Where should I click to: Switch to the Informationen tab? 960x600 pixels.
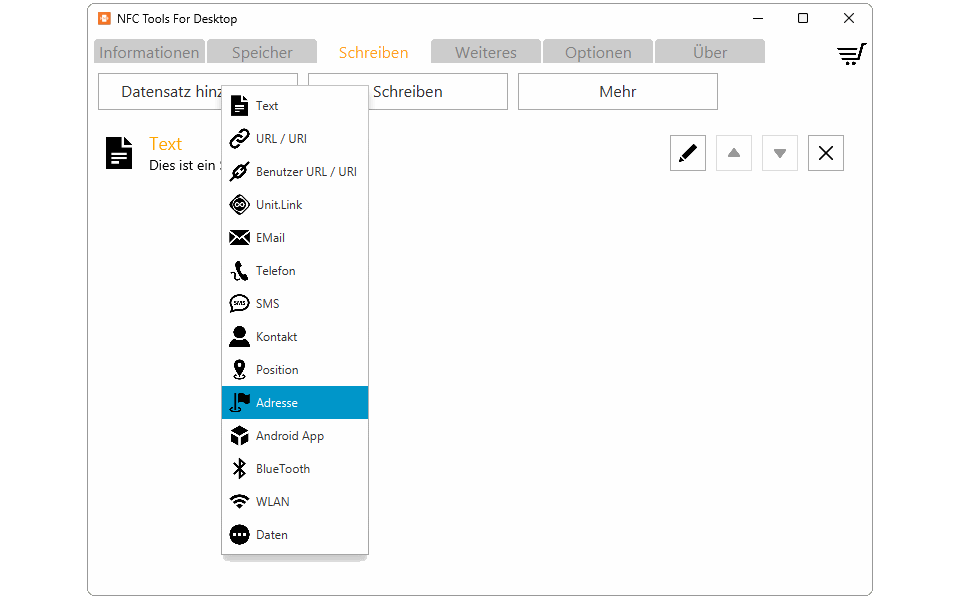click(x=149, y=53)
